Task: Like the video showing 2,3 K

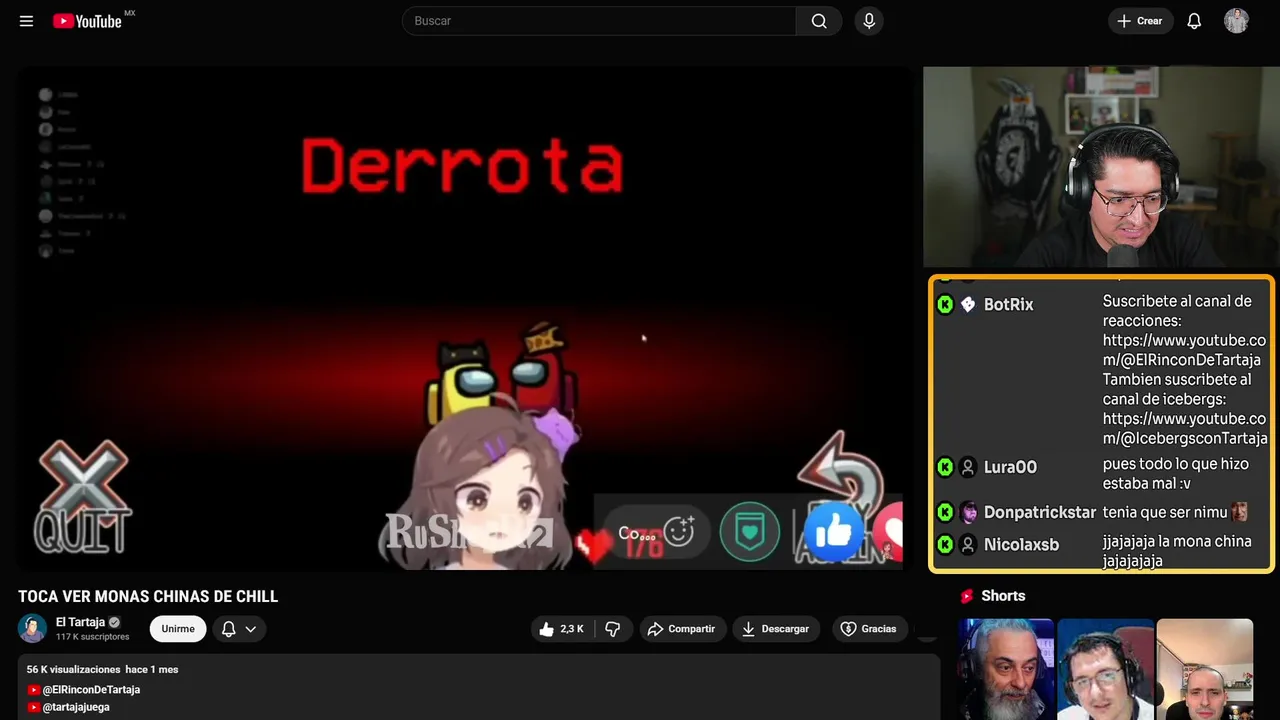Action: [x=560, y=629]
